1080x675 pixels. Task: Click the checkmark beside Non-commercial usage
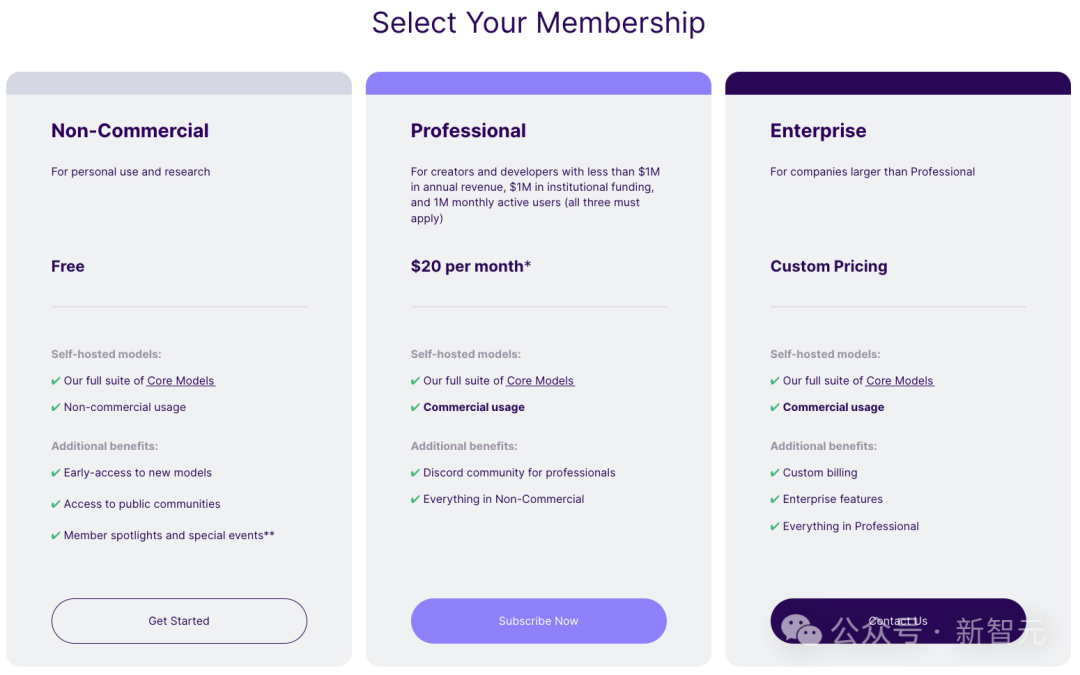point(56,407)
